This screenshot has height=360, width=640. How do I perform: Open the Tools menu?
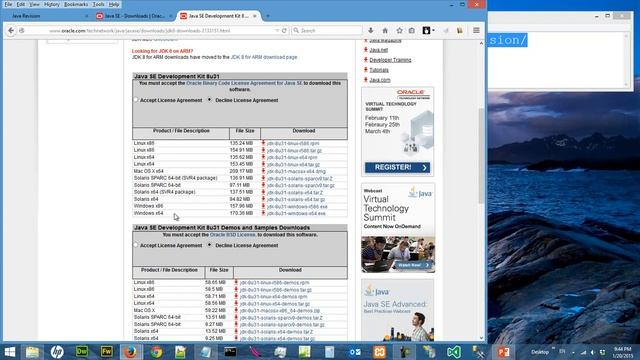98,4
